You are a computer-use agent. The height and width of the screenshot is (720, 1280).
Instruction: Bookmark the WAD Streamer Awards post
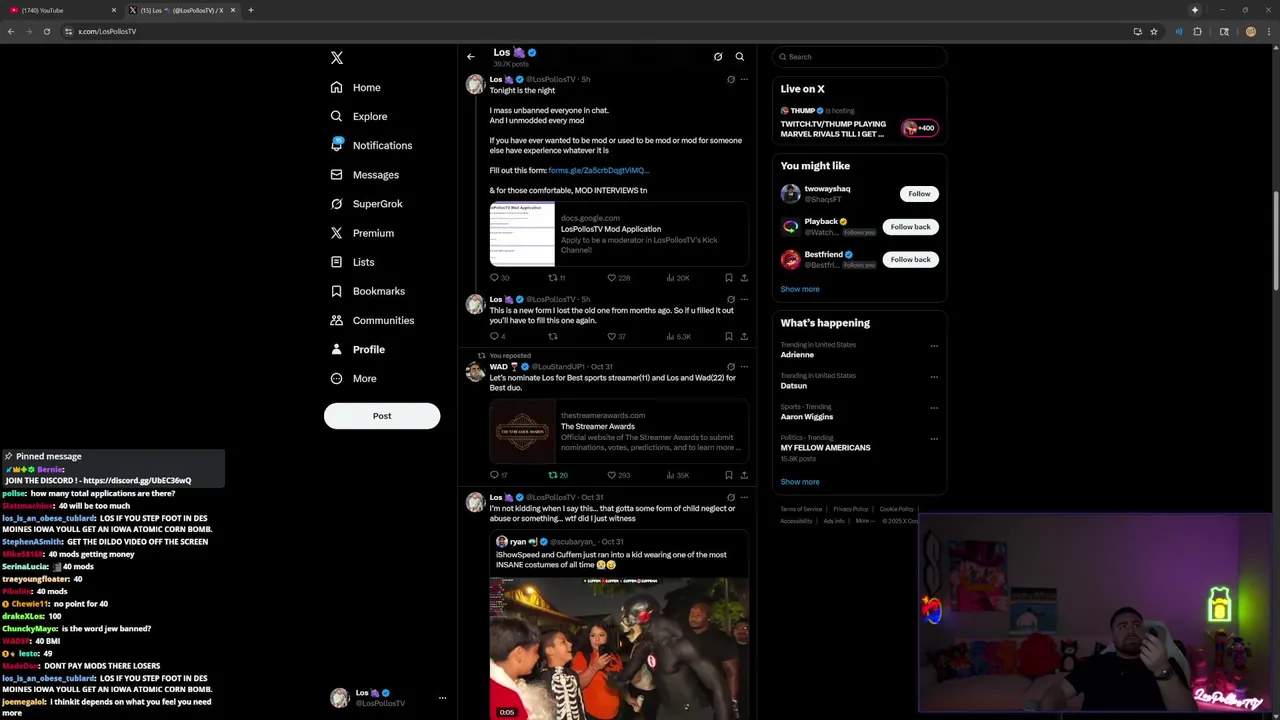[x=729, y=475]
